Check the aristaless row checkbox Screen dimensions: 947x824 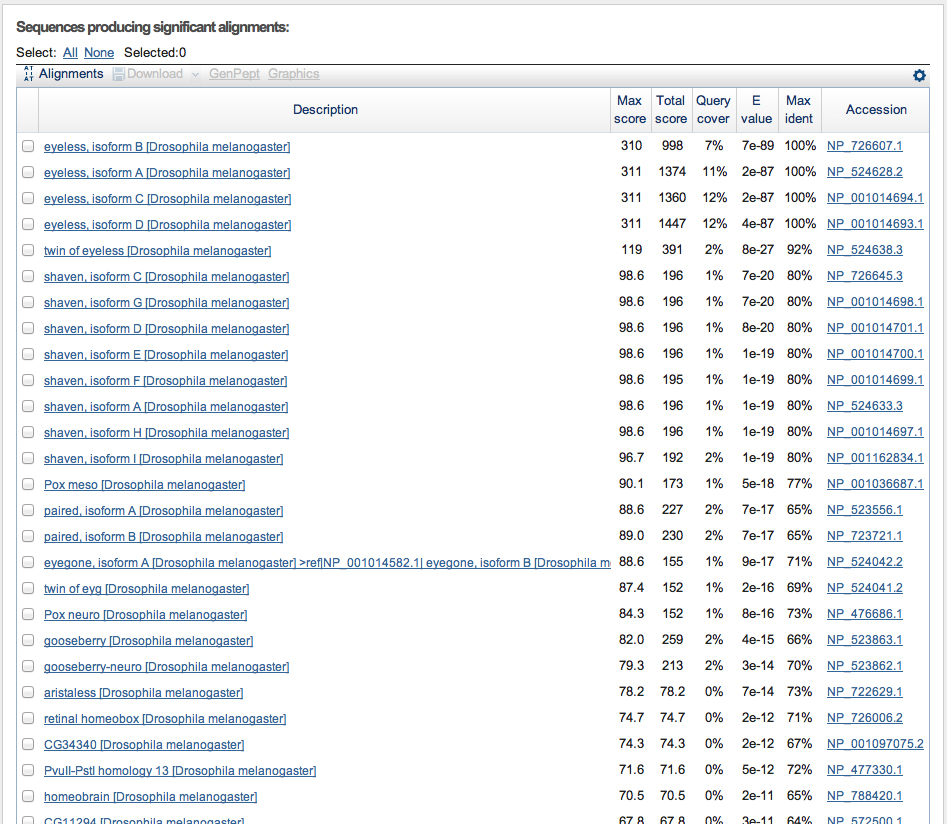tap(28, 692)
